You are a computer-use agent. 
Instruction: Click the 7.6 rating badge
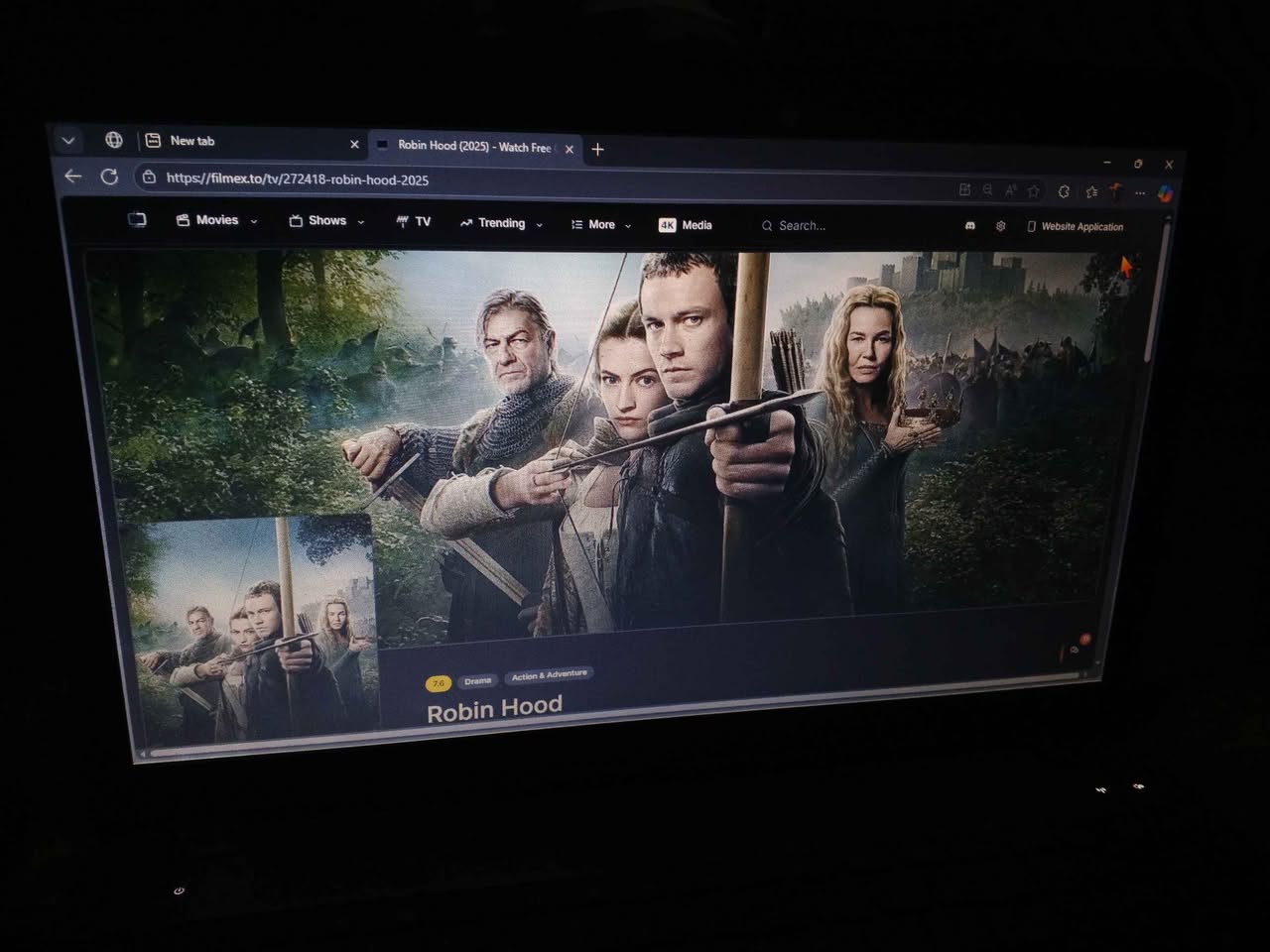[x=438, y=683]
